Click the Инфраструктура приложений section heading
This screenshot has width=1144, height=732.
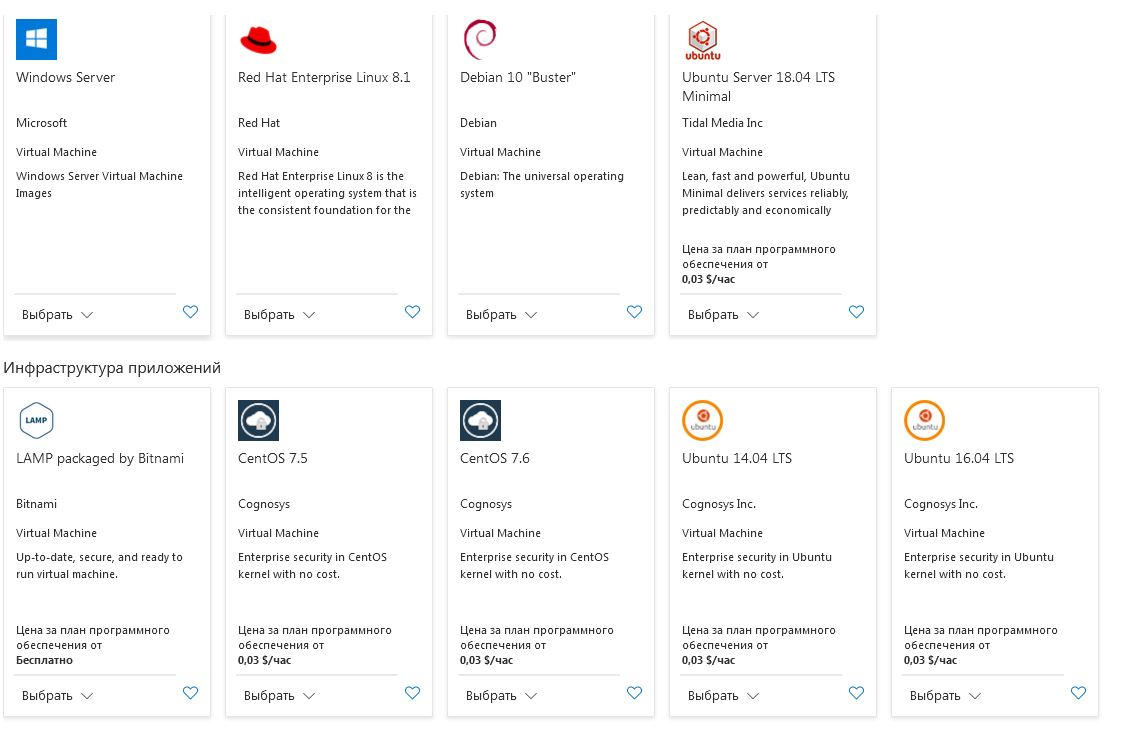112,368
